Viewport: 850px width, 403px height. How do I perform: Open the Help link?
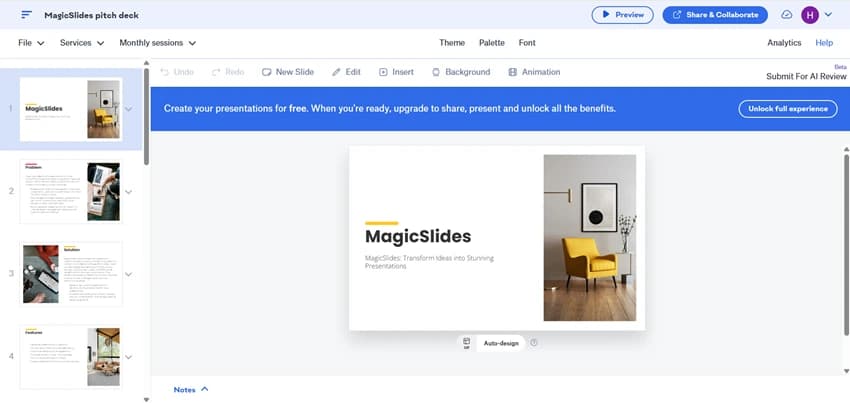pos(824,43)
